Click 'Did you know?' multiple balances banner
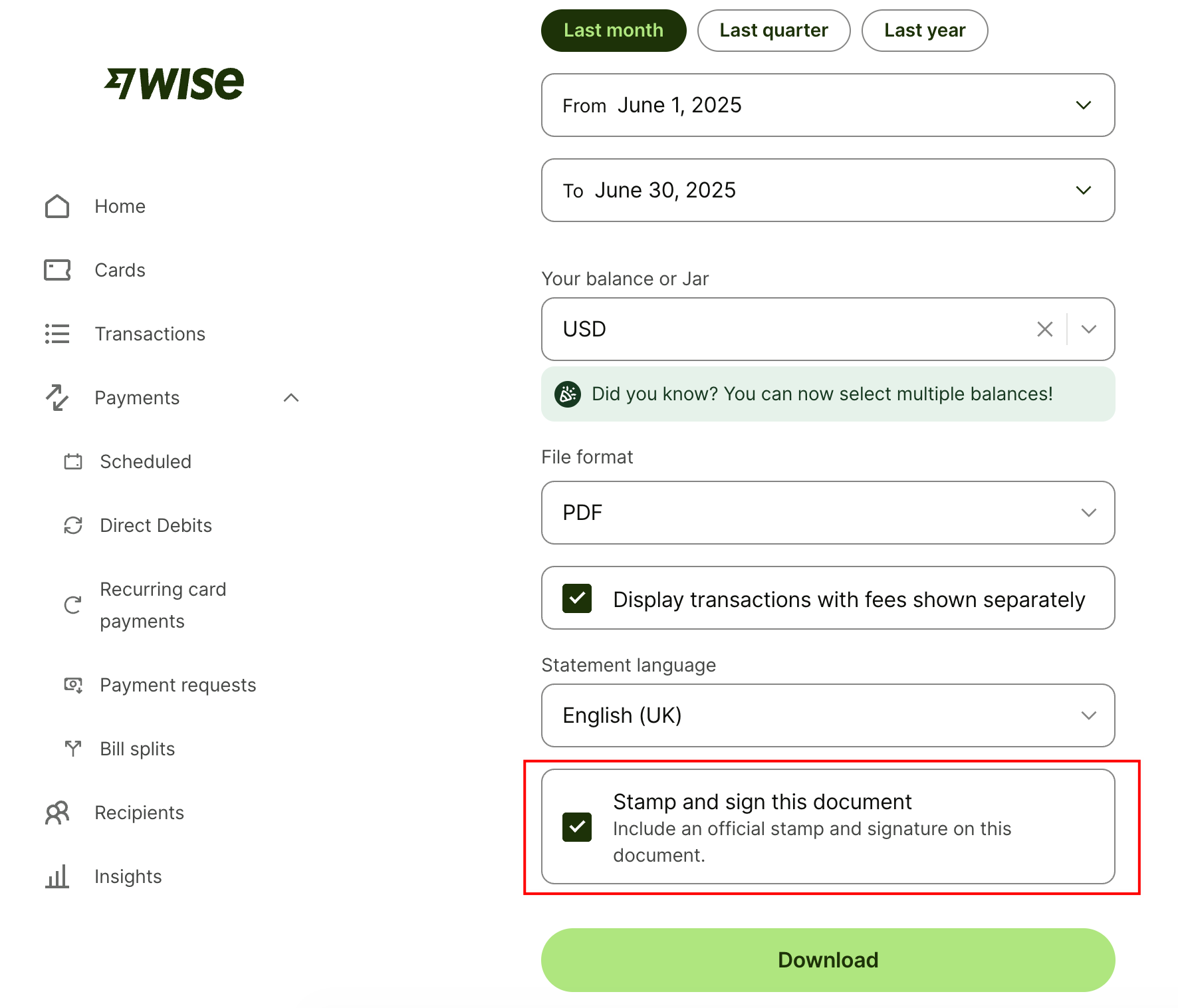Viewport: 1178px width, 1008px height. 828,394
